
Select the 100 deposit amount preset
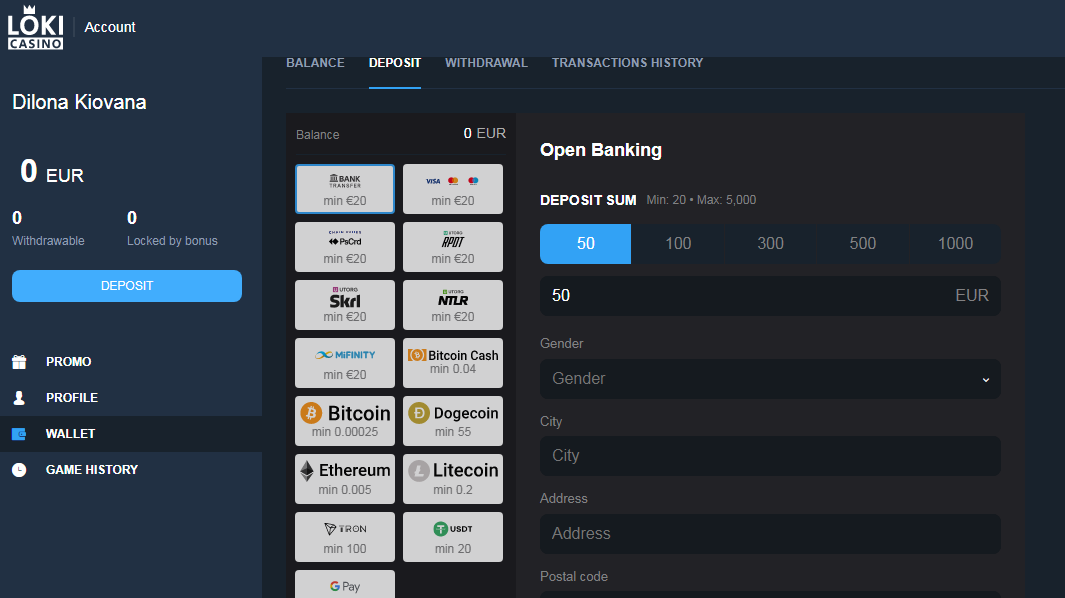tap(678, 244)
